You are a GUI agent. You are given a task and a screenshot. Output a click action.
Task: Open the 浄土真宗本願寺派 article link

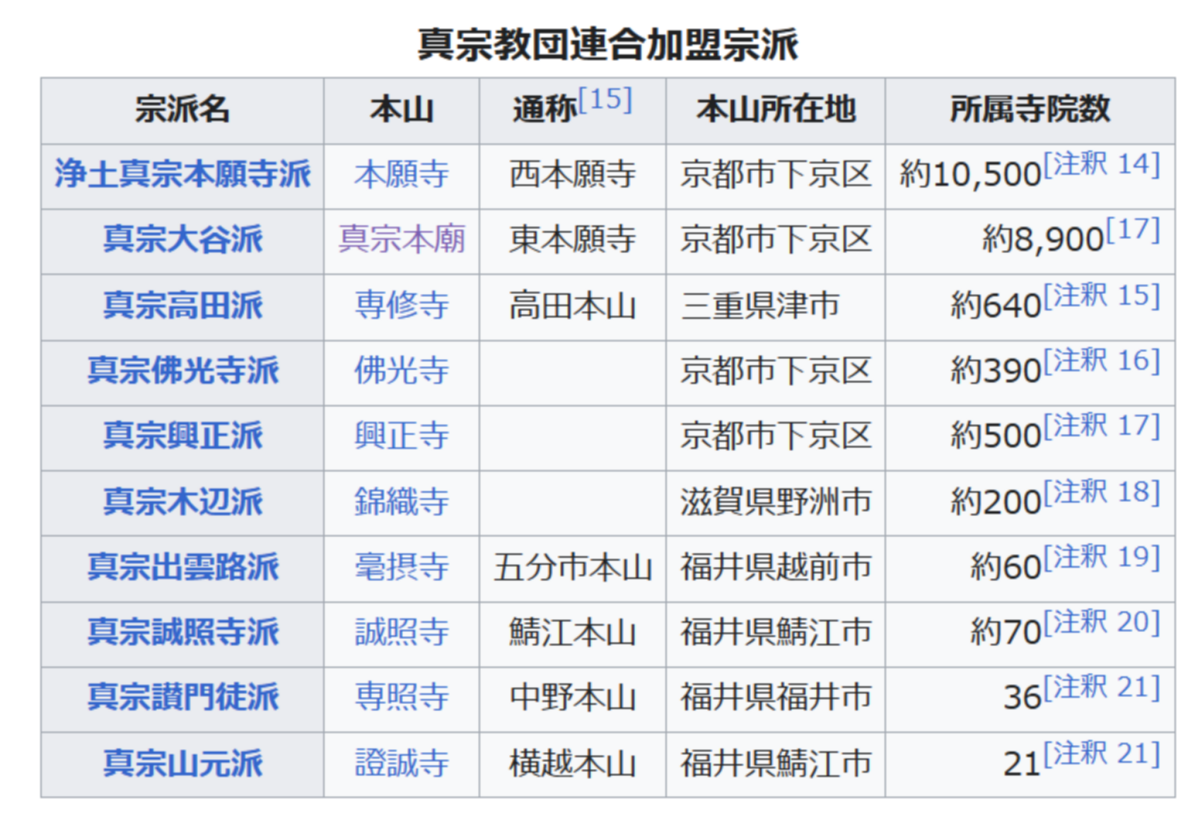(x=182, y=175)
